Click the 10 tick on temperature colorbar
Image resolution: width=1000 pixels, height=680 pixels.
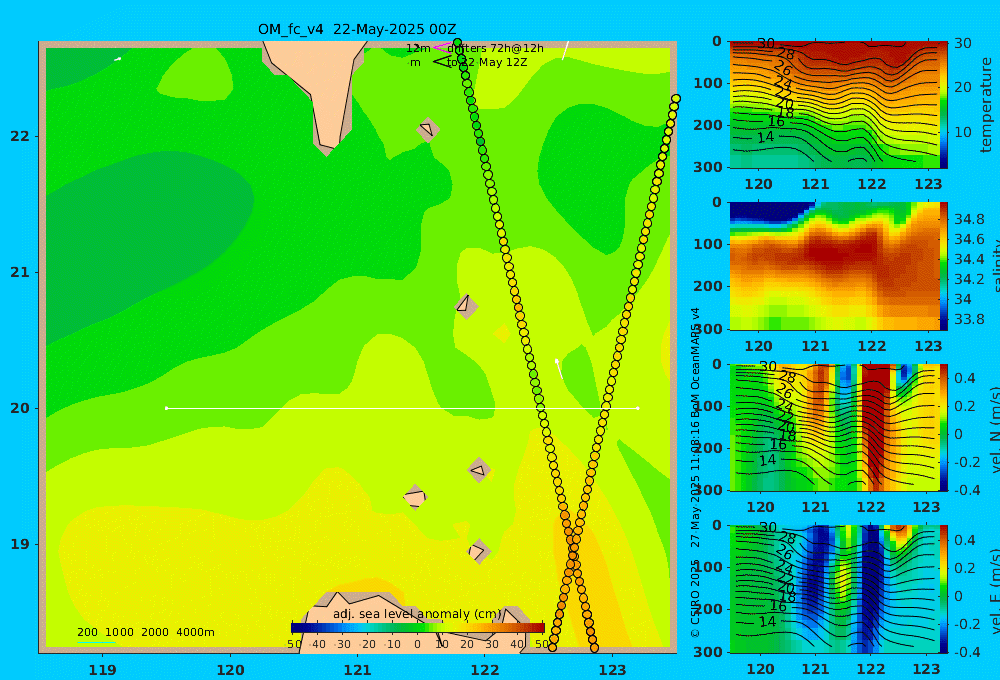[962, 132]
